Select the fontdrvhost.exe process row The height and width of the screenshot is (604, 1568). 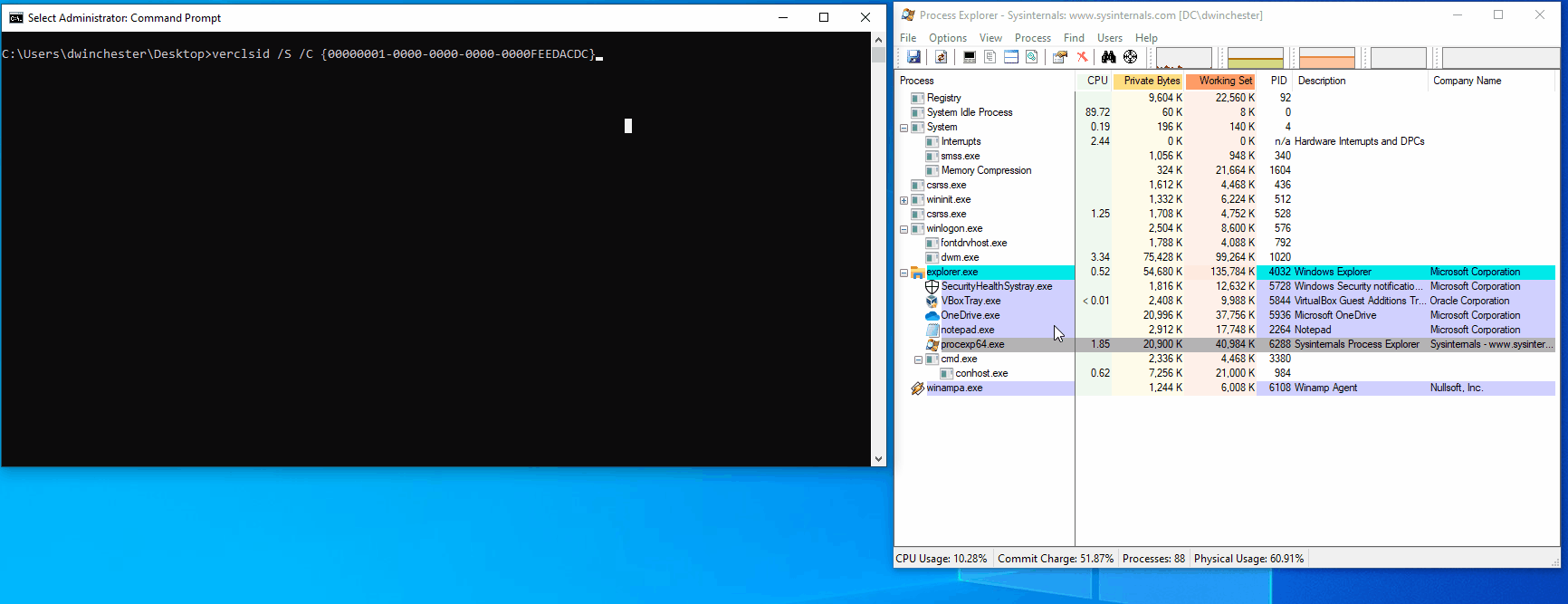pyautogui.click(x=1224, y=243)
